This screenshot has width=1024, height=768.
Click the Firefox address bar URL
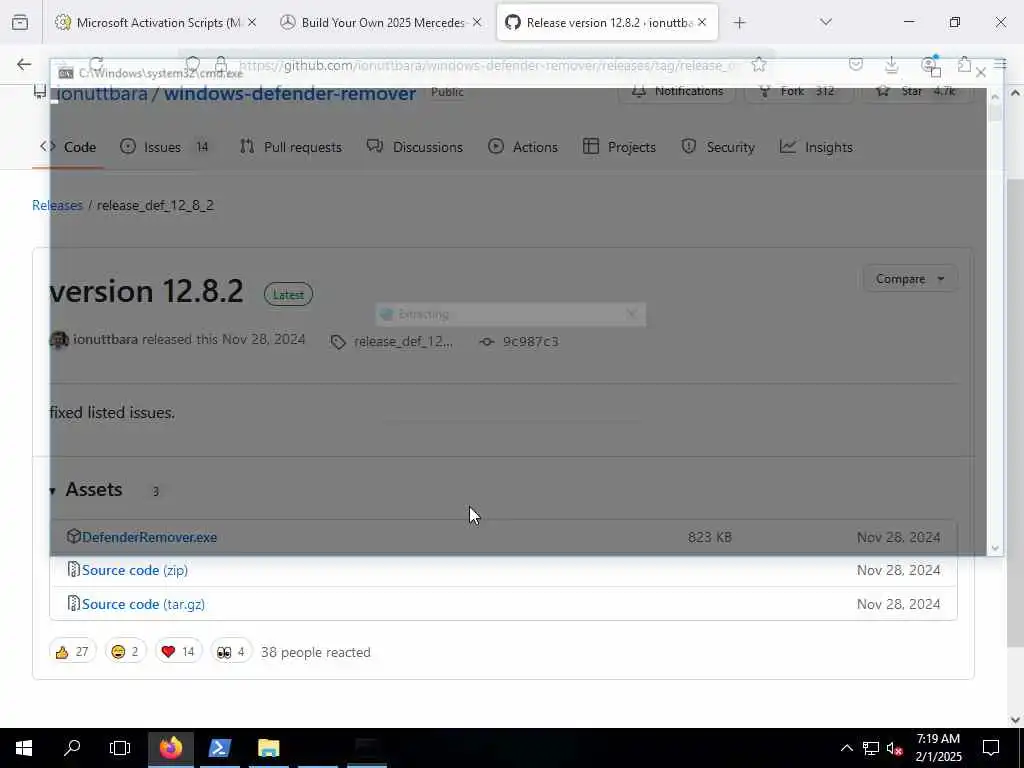click(x=488, y=65)
